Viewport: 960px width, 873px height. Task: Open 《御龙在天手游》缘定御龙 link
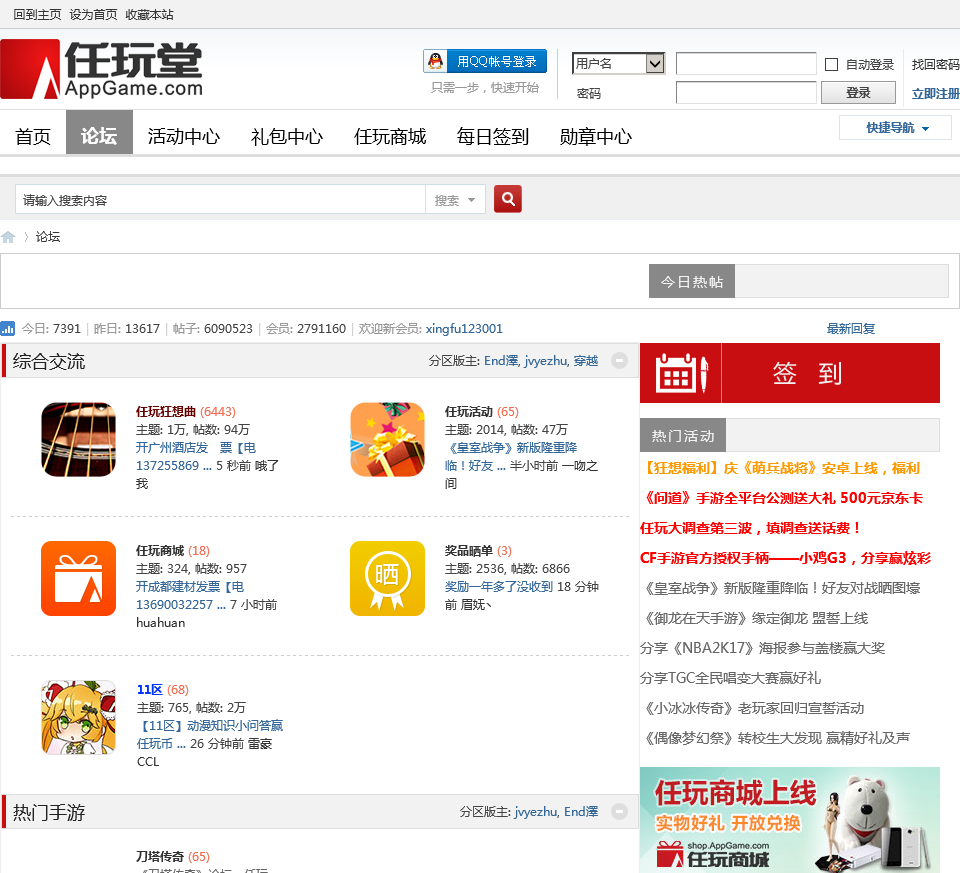point(754,618)
